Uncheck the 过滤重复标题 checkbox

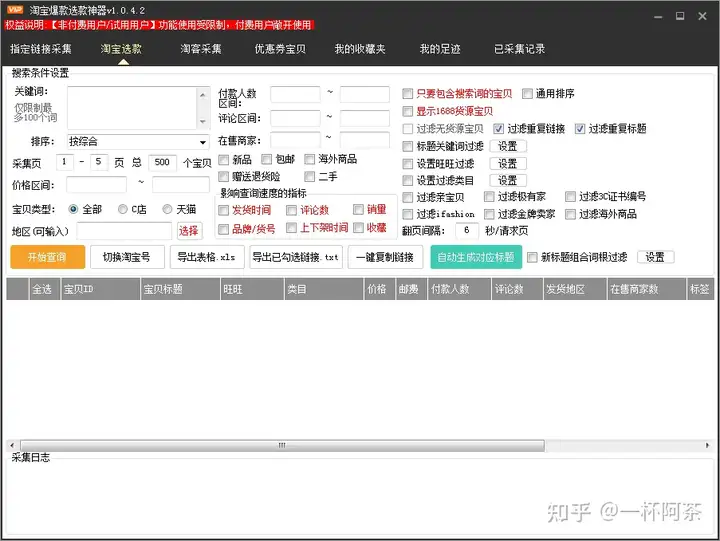pyautogui.click(x=580, y=129)
